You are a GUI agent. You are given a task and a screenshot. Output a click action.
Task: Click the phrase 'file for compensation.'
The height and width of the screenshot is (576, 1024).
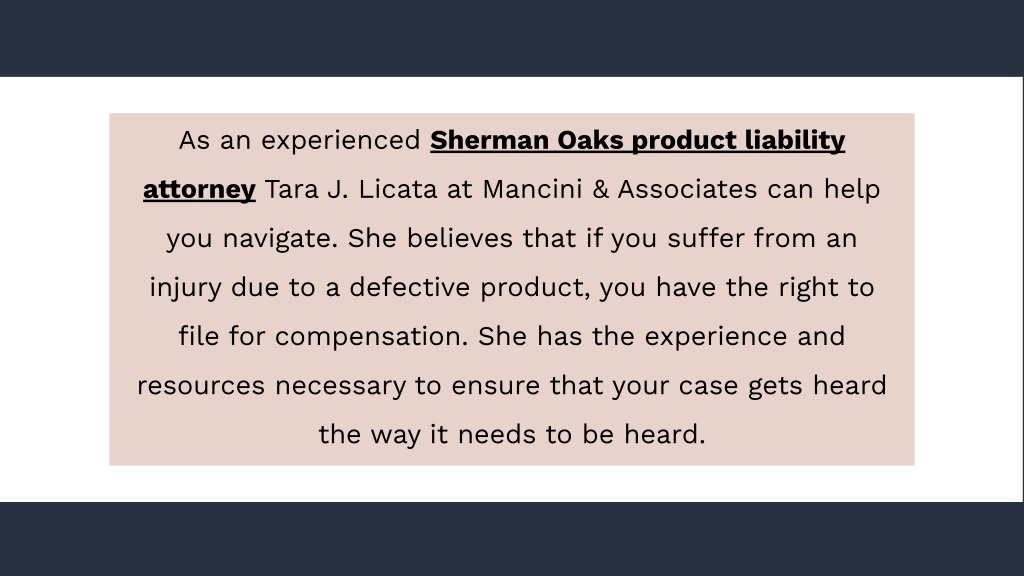click(324, 337)
